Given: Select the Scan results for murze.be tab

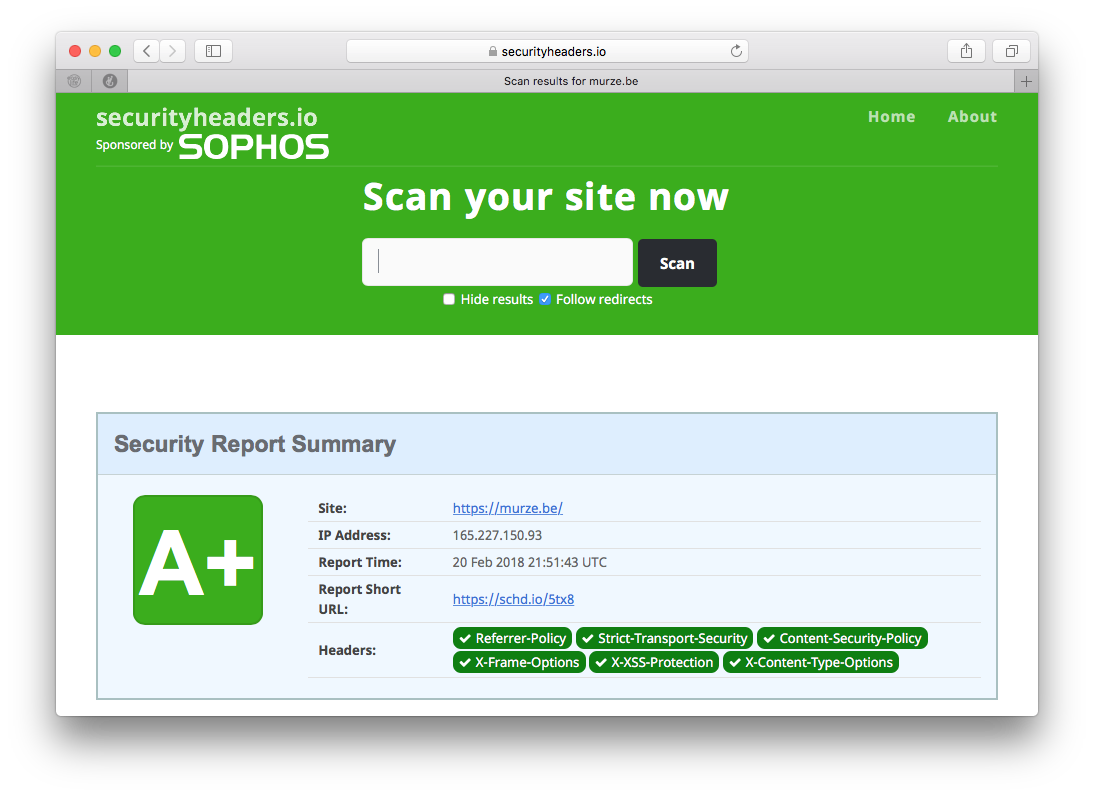Looking at the screenshot, I should click(x=571, y=81).
